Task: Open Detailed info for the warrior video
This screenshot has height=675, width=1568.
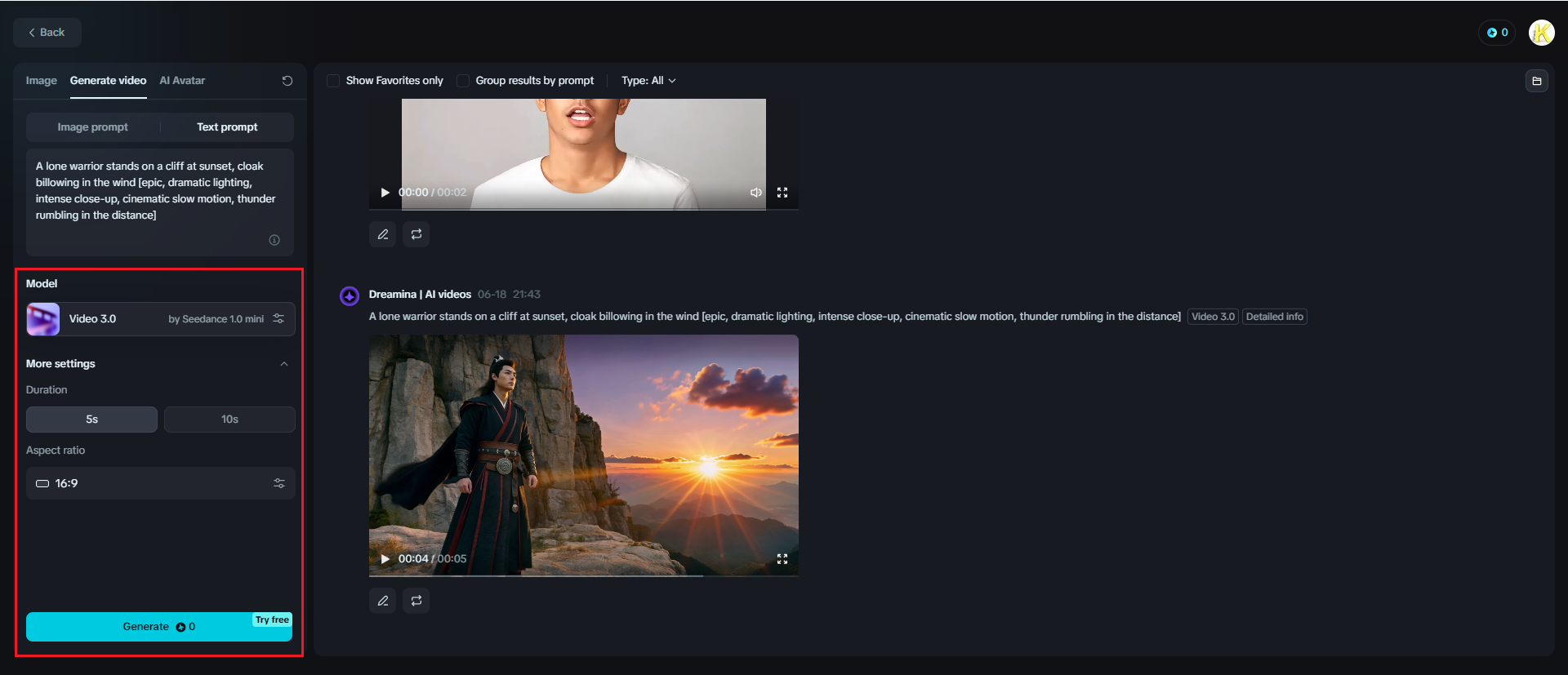Action: point(1275,317)
